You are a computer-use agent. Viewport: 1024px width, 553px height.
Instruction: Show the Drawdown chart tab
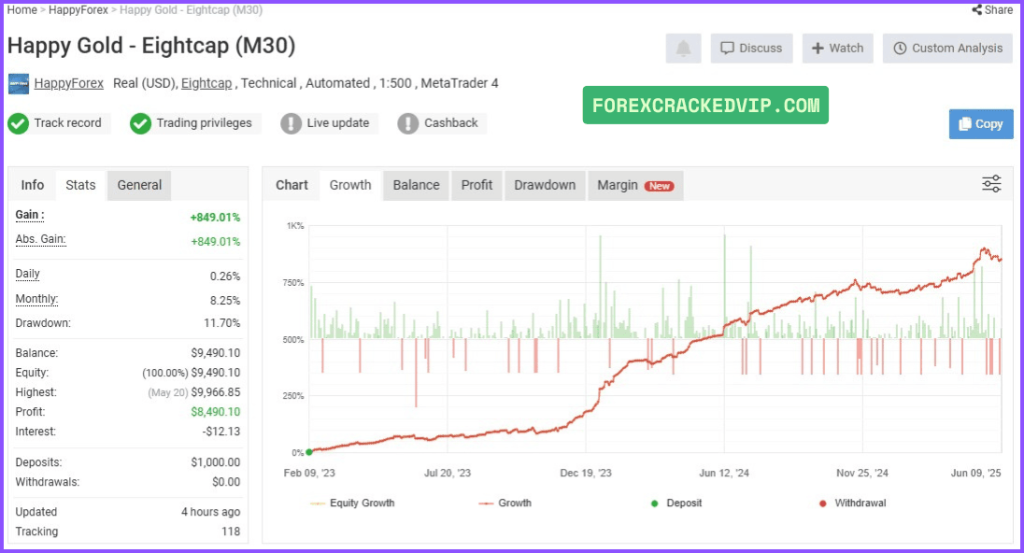point(545,185)
